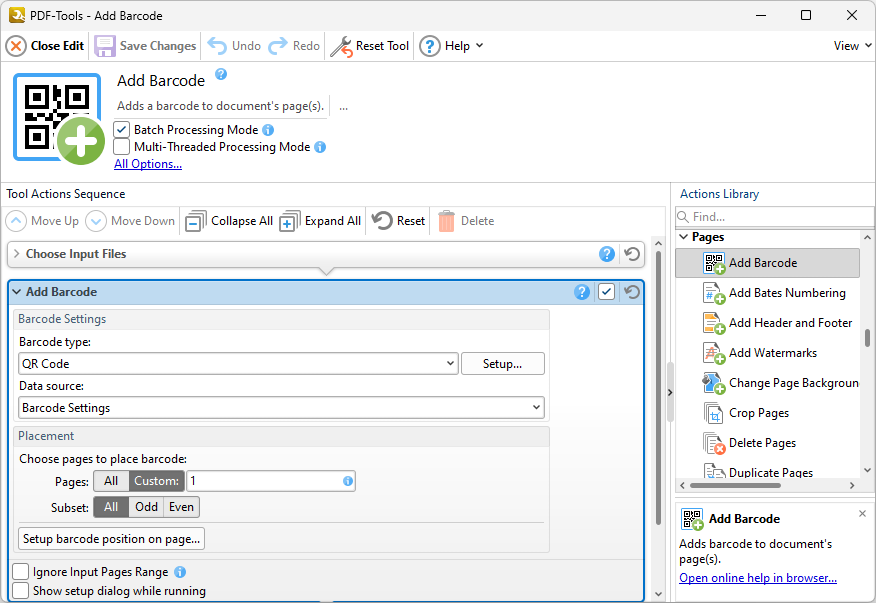Expand Choose Input Files section
This screenshot has width=876, height=603.
coord(17,254)
